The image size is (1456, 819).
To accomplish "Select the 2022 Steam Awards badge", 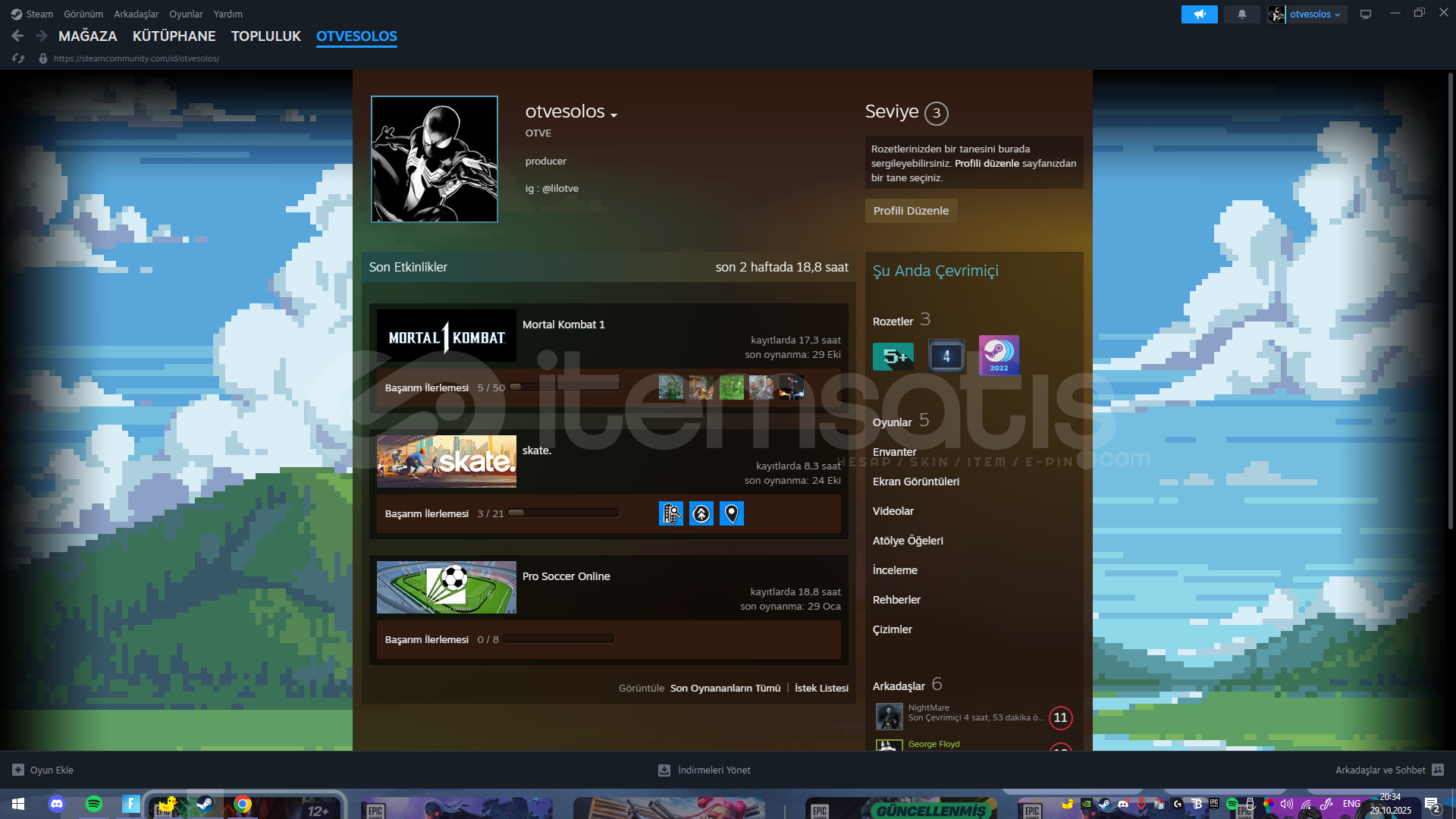I will [999, 355].
